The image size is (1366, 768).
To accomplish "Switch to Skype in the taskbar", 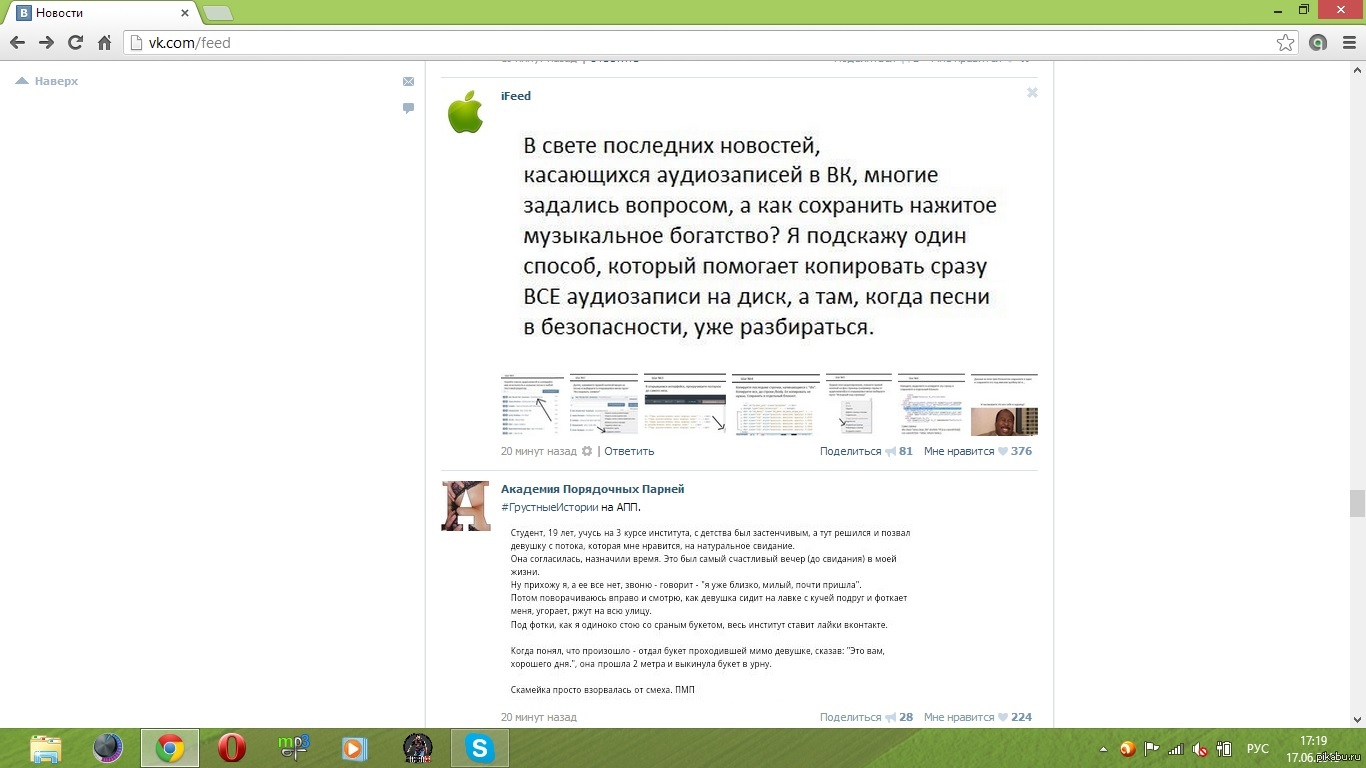I will (x=480, y=748).
